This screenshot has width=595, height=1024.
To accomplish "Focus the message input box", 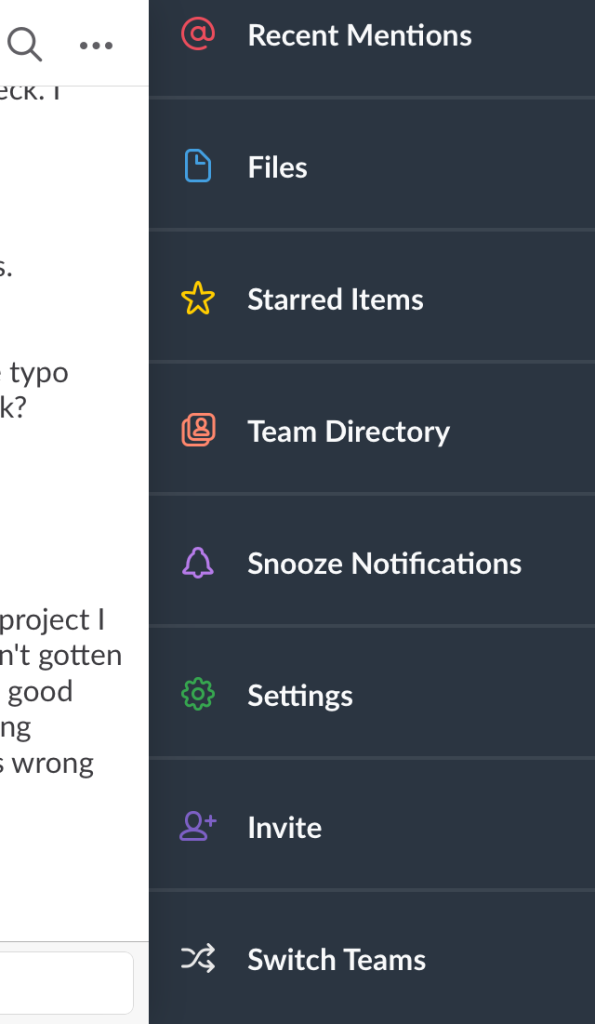I will [66, 982].
